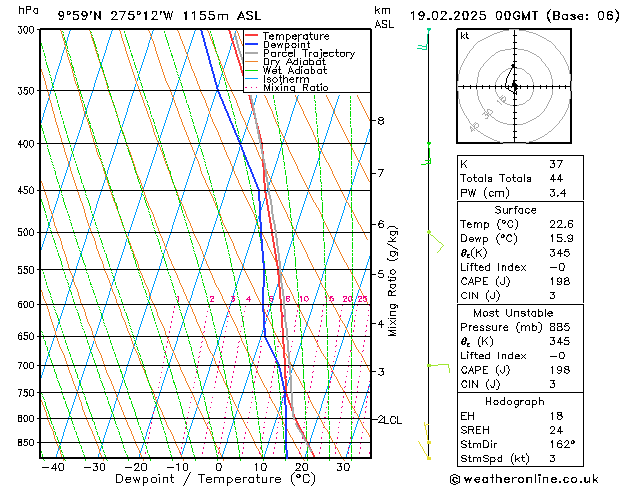Click the Surface Temp value 22.6
The image size is (629, 486).
561,224
